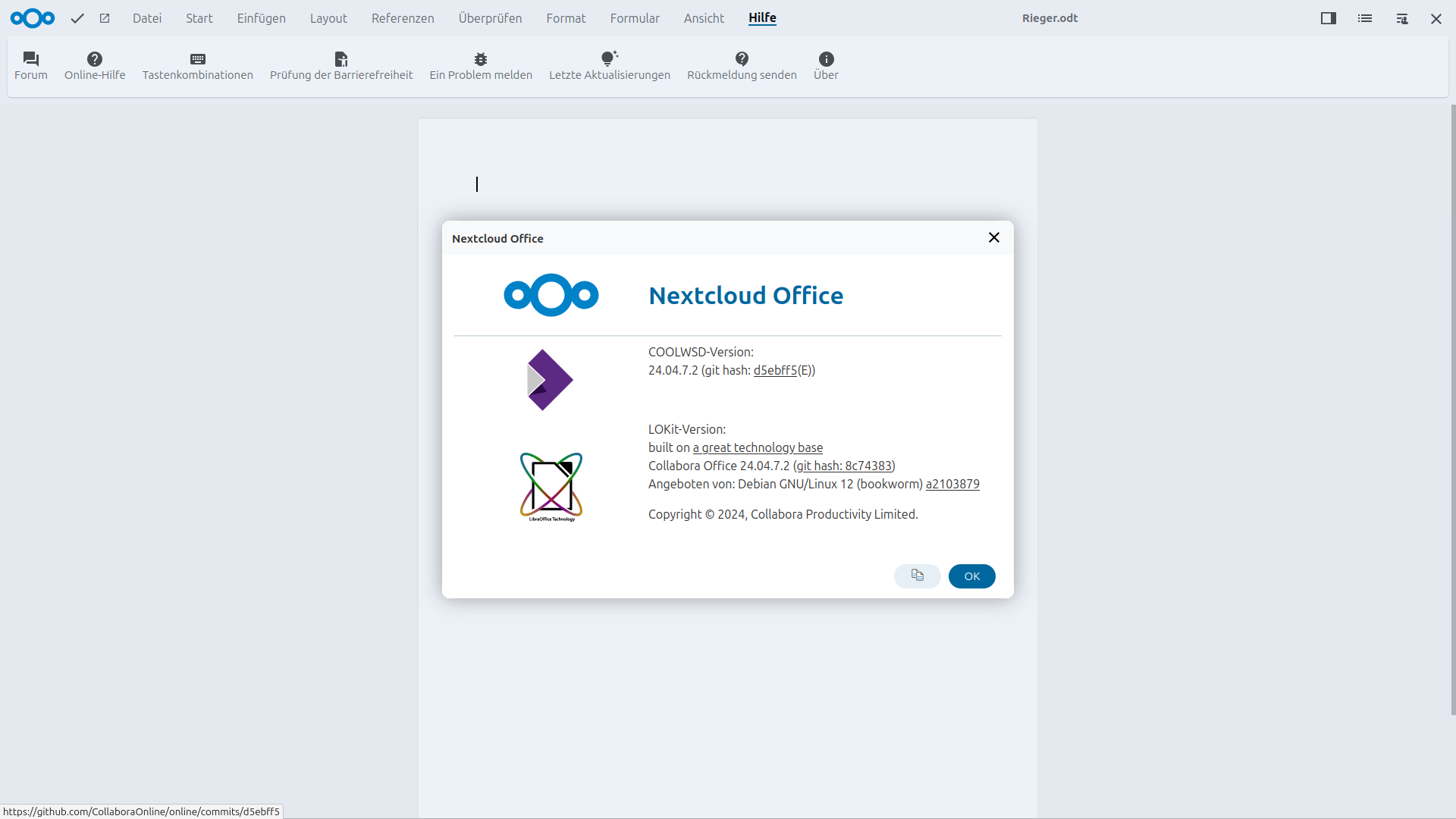Click Rückmeldung senden feedback icon

[742, 66]
